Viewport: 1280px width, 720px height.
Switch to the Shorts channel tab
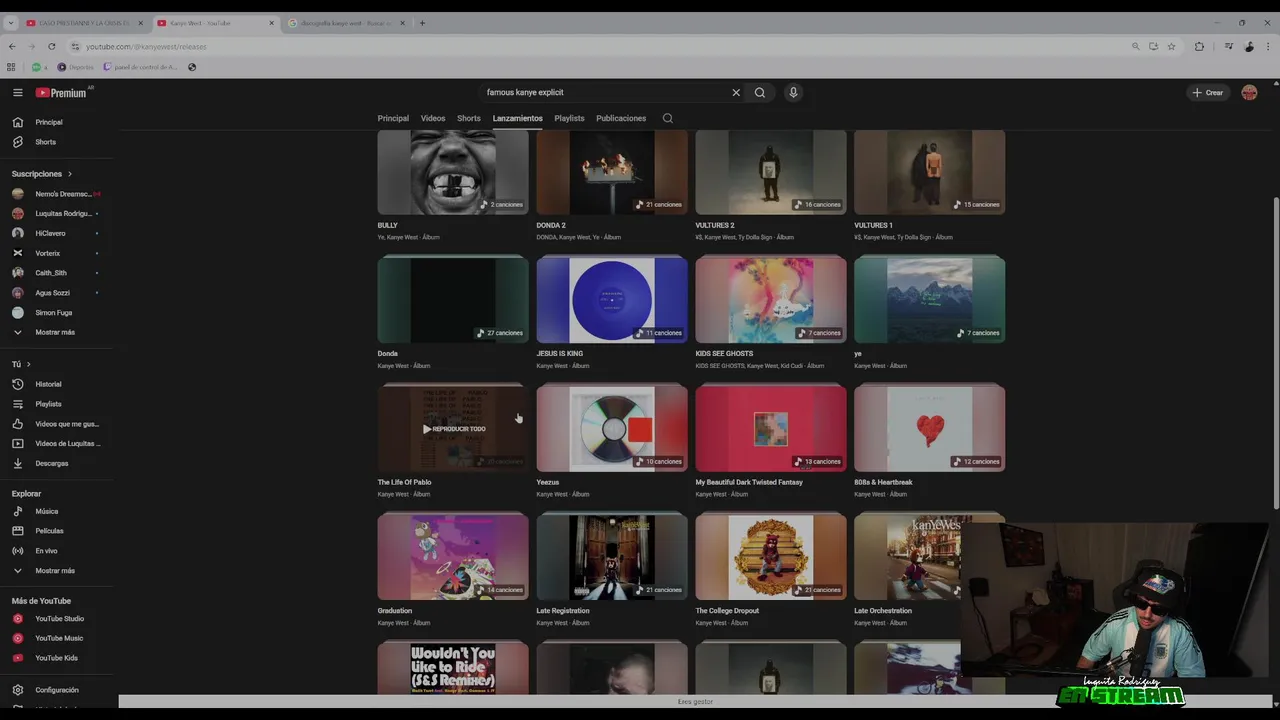tap(469, 118)
